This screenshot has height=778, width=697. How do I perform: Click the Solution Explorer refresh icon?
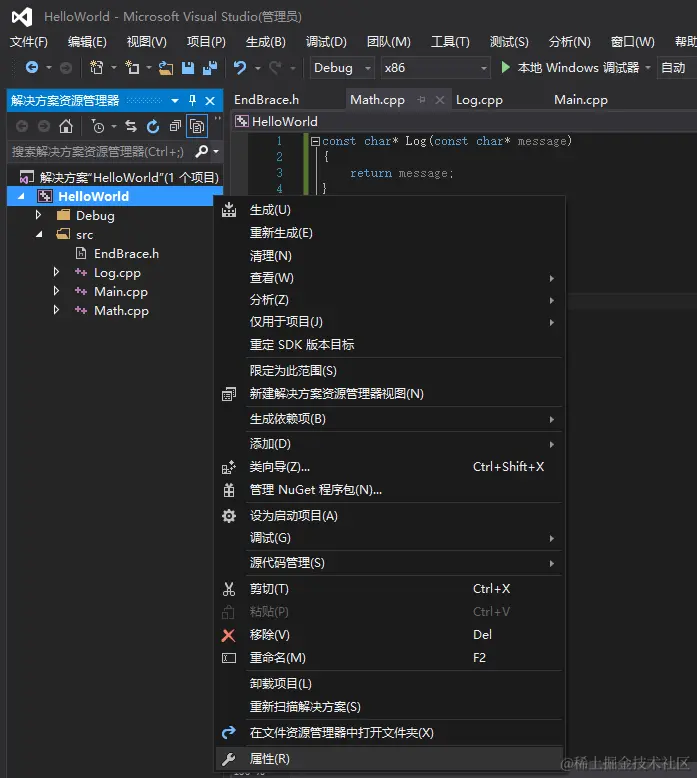(x=153, y=127)
